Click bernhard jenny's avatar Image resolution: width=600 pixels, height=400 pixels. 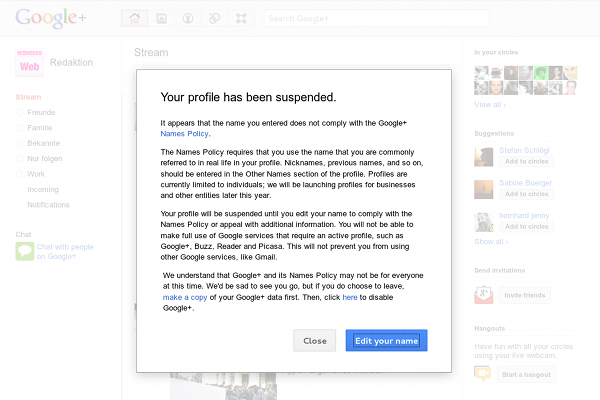(x=484, y=222)
